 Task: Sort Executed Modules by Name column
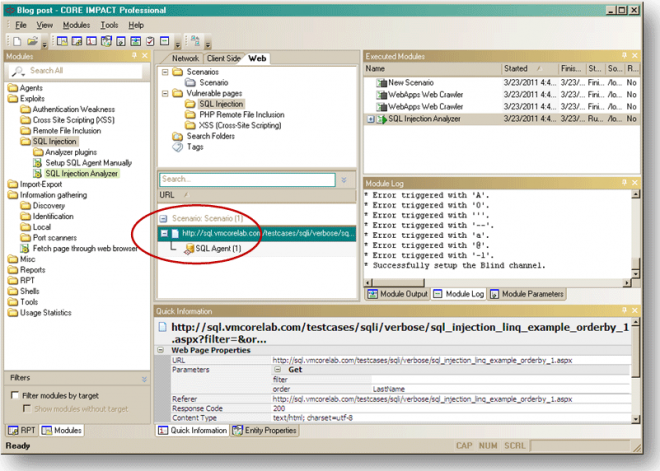point(432,69)
